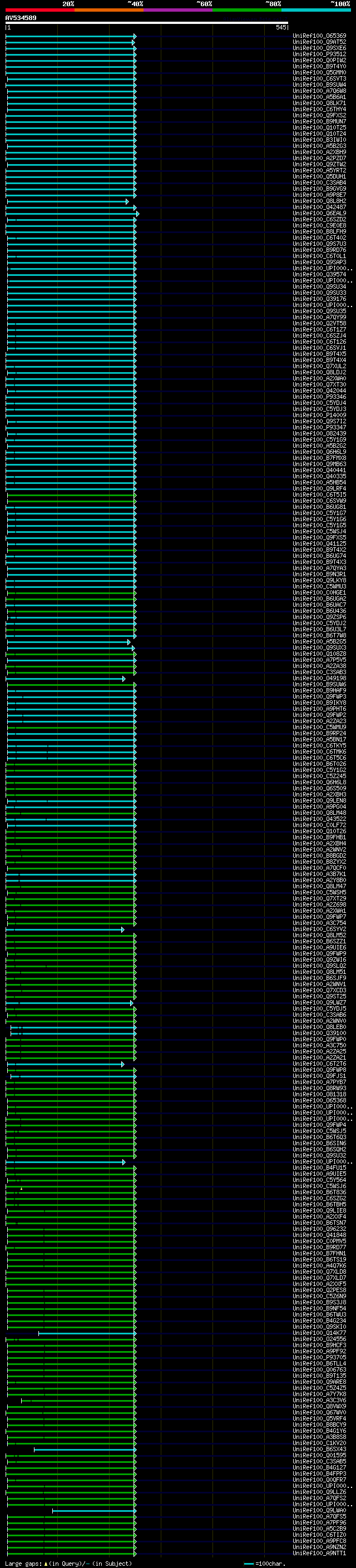This screenshot has height=1568, width=356.
Task: Select hit label UniRef100_A9PHT6
Action: [319, 709]
